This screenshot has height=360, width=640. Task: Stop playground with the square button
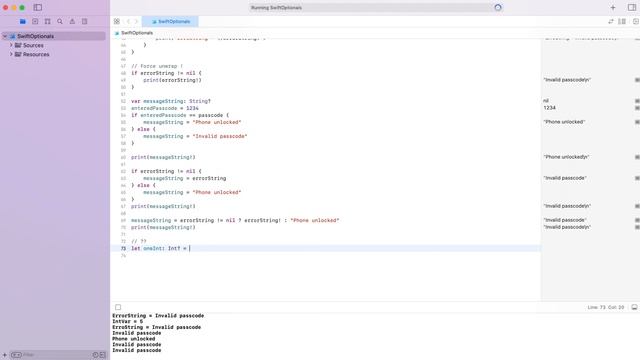point(118,307)
